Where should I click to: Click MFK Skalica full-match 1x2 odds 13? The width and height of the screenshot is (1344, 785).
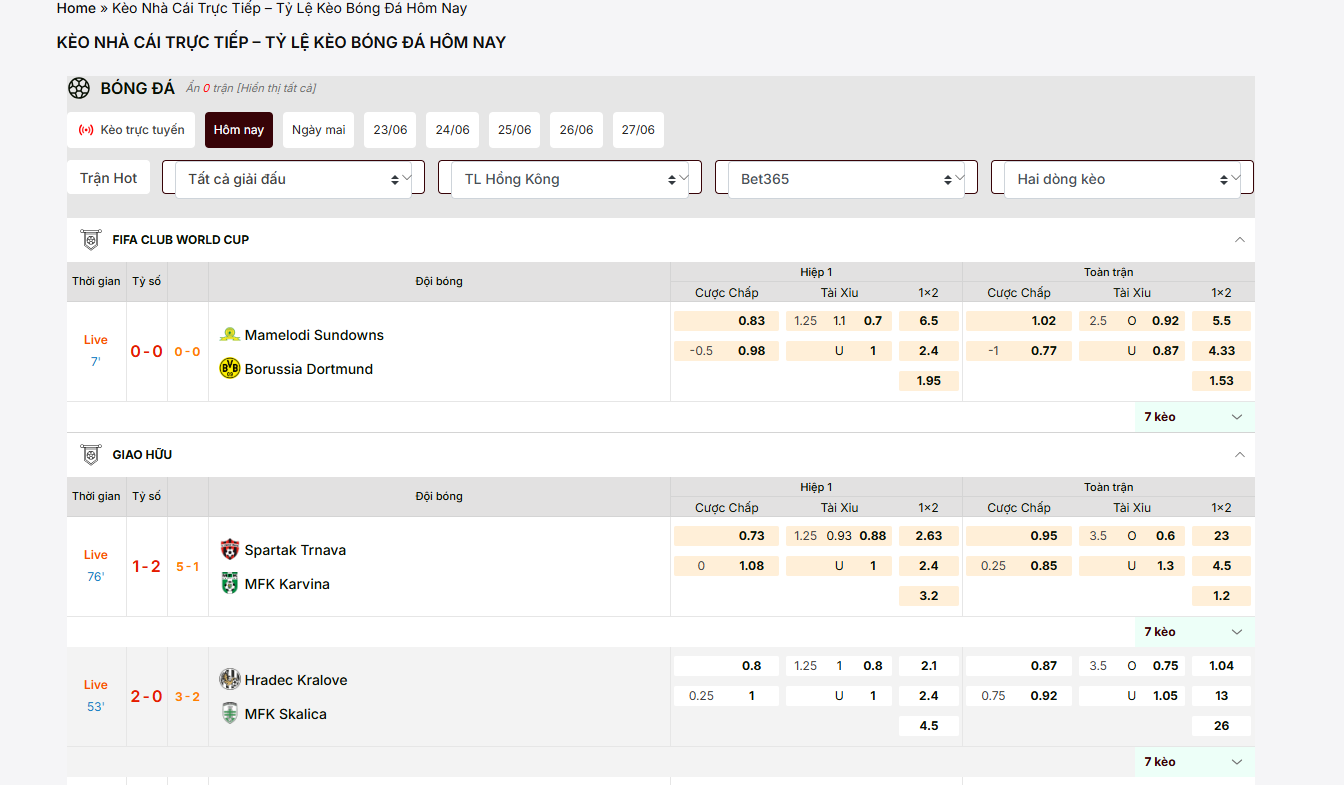point(1221,696)
